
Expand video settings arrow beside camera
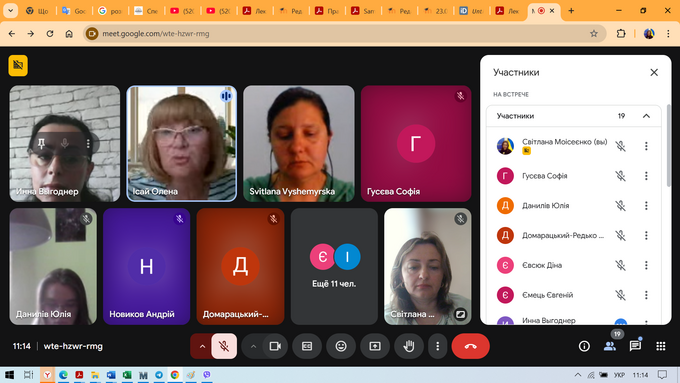point(253,346)
